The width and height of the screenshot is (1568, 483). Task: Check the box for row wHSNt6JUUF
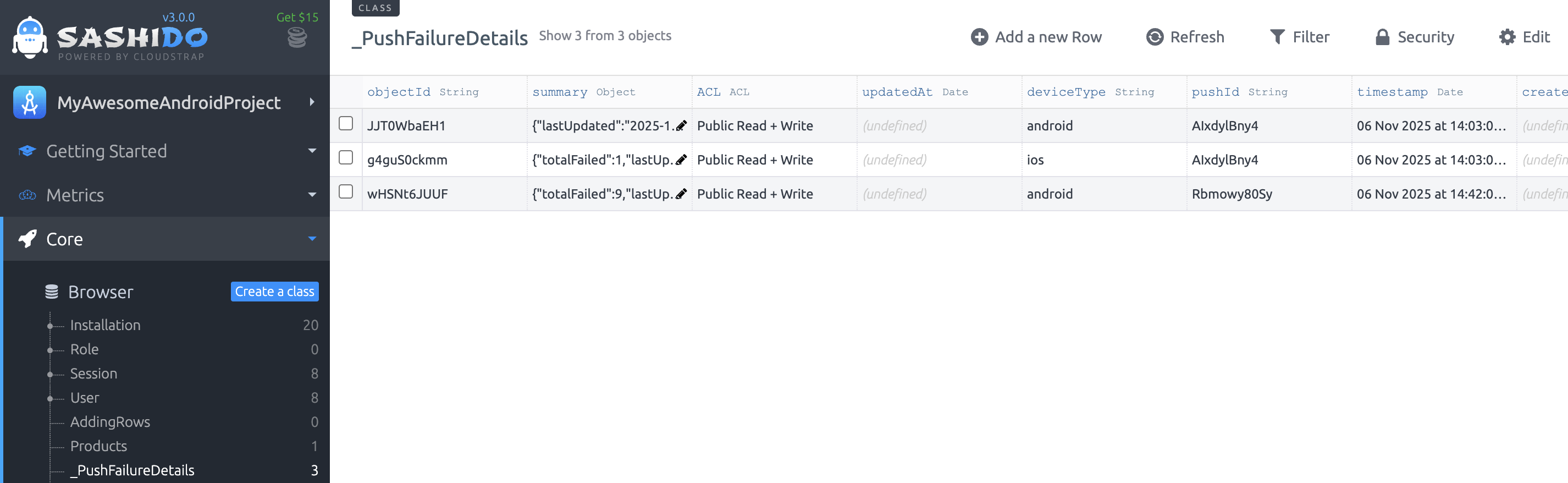click(346, 192)
